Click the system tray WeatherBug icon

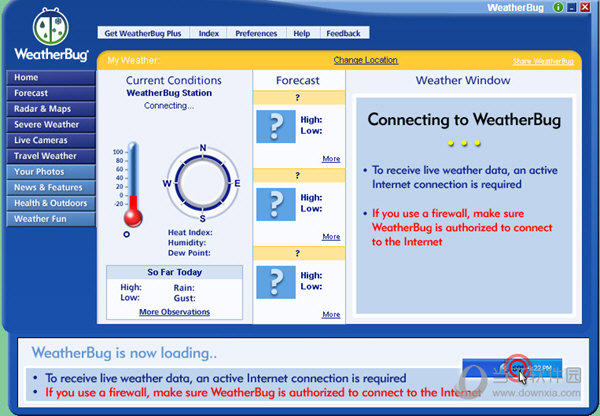518,368
